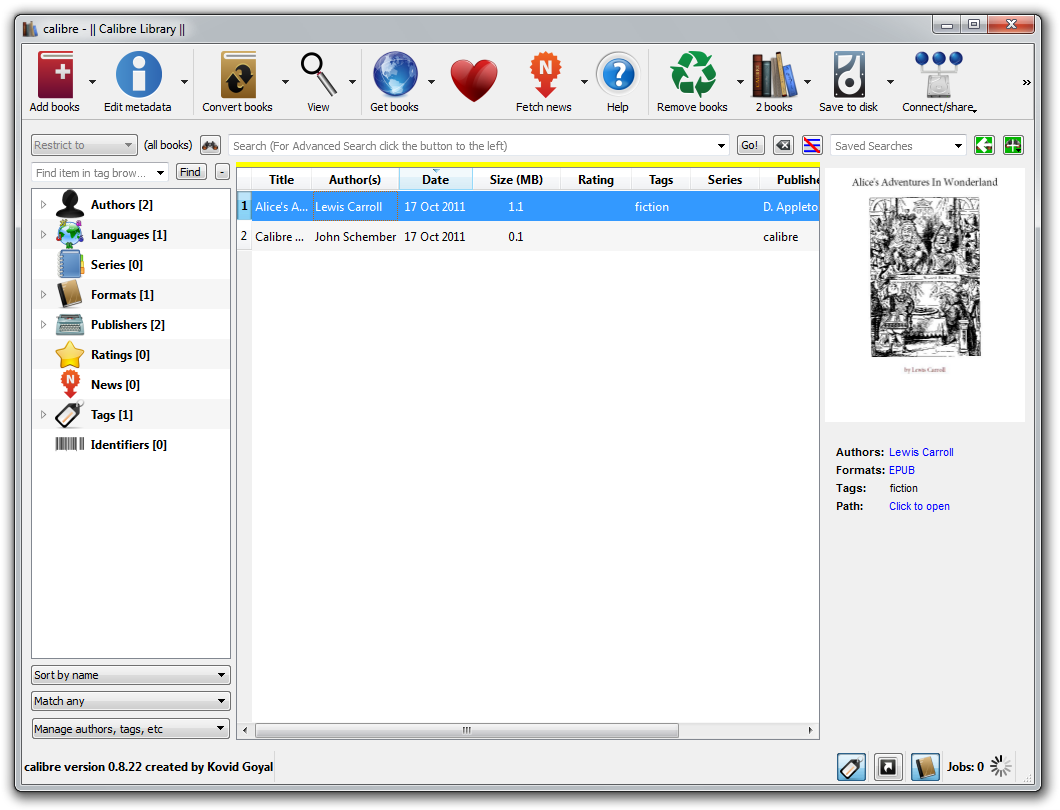
Task: Click the donate heart icon
Action: pyautogui.click(x=472, y=80)
